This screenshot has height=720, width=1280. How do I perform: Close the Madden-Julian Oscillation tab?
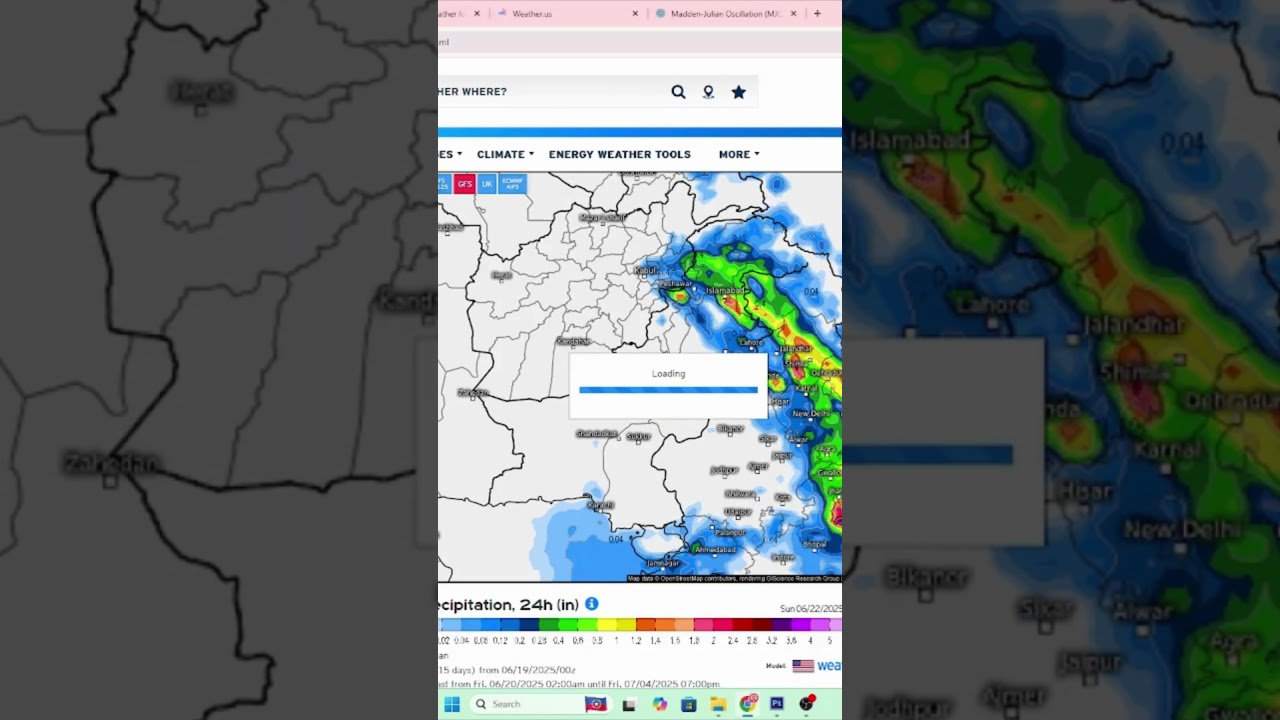794,14
